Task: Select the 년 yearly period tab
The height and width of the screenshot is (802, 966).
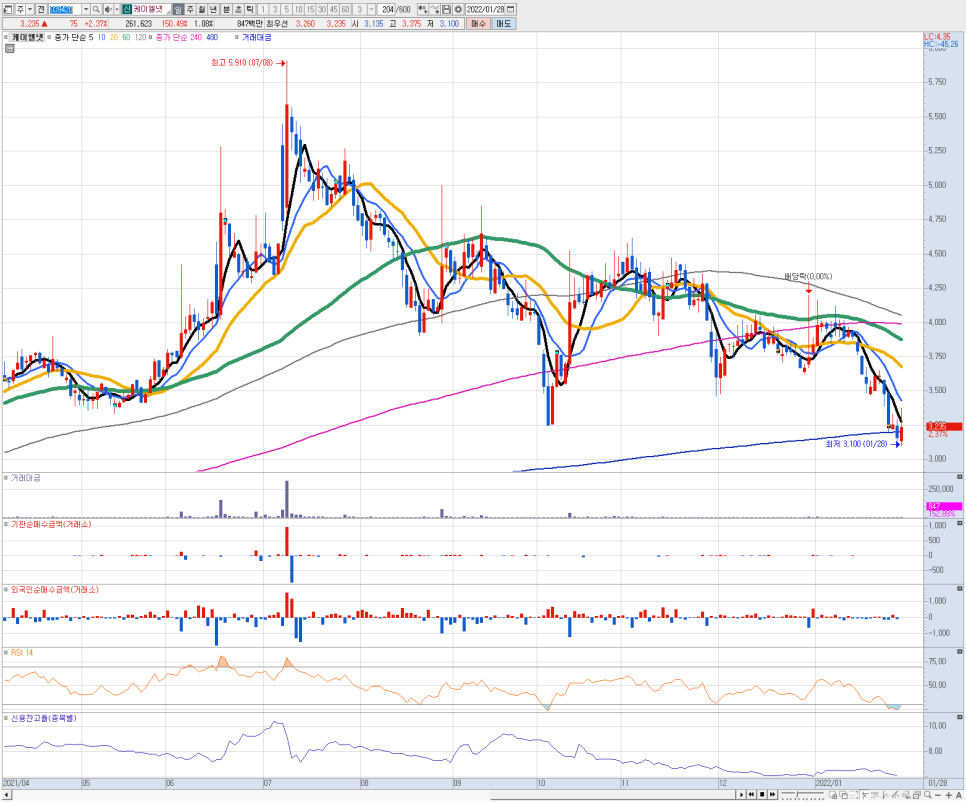Action: point(213,9)
